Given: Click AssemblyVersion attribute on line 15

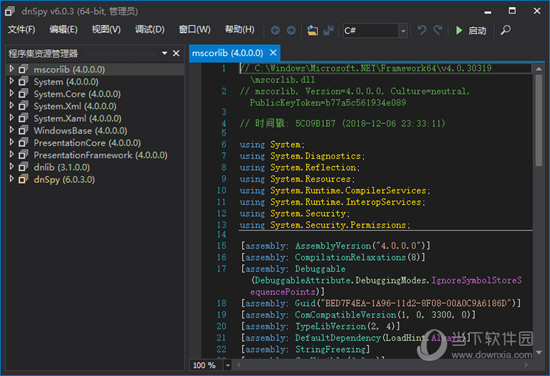Looking at the screenshot, I should (333, 246).
